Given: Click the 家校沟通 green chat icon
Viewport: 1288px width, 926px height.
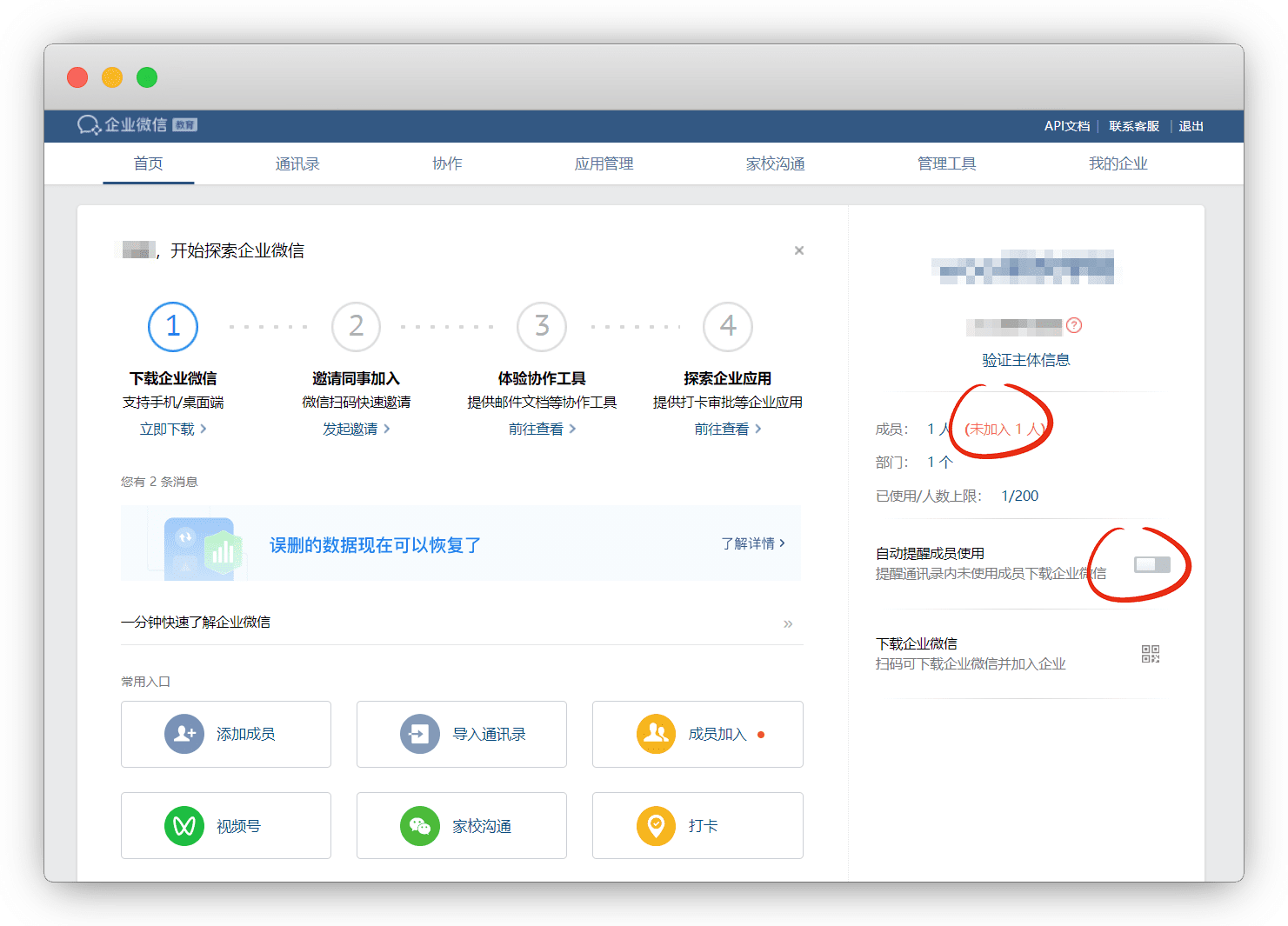Looking at the screenshot, I should pos(420,825).
